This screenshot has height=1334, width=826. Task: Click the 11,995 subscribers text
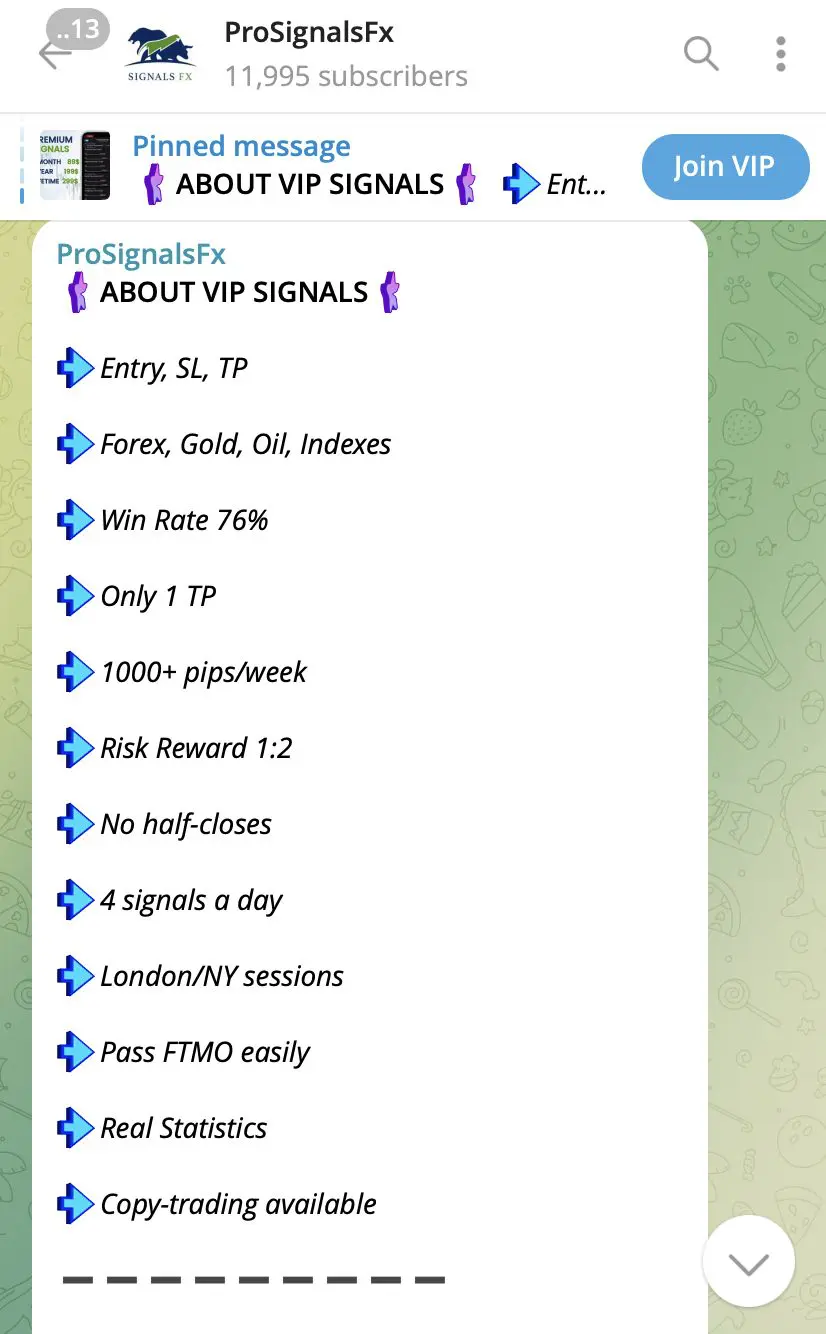(346, 76)
